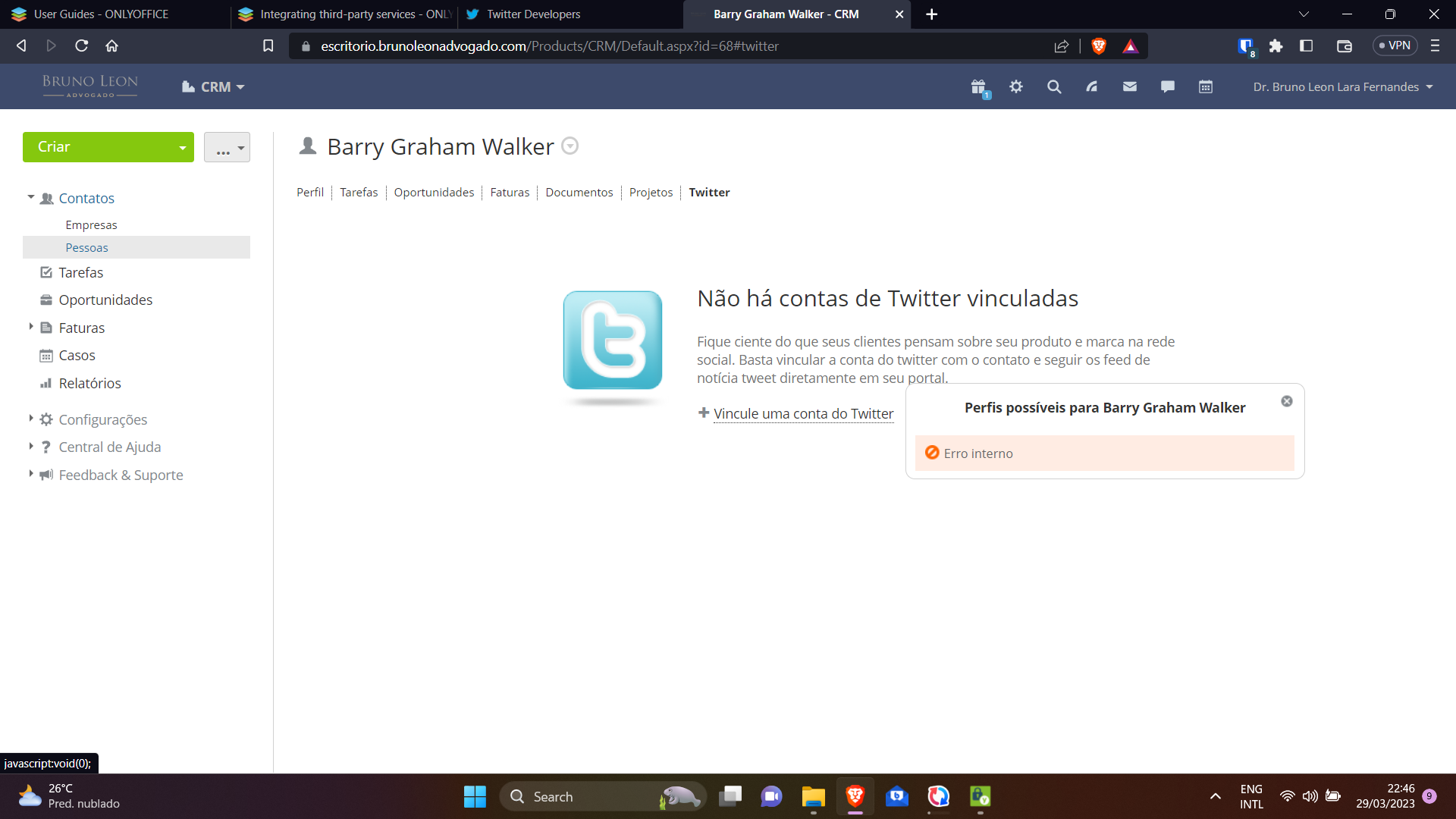Switch to the Projetos tab
Viewport: 1456px width, 819px height.
point(651,193)
